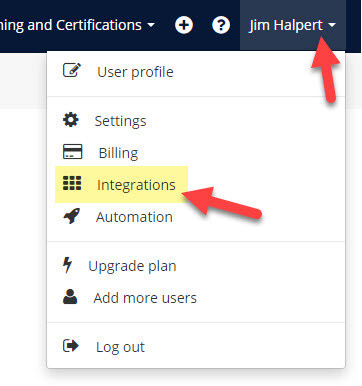The width and height of the screenshot is (362, 386).
Task: Open User profile menu item
Action: pos(135,72)
